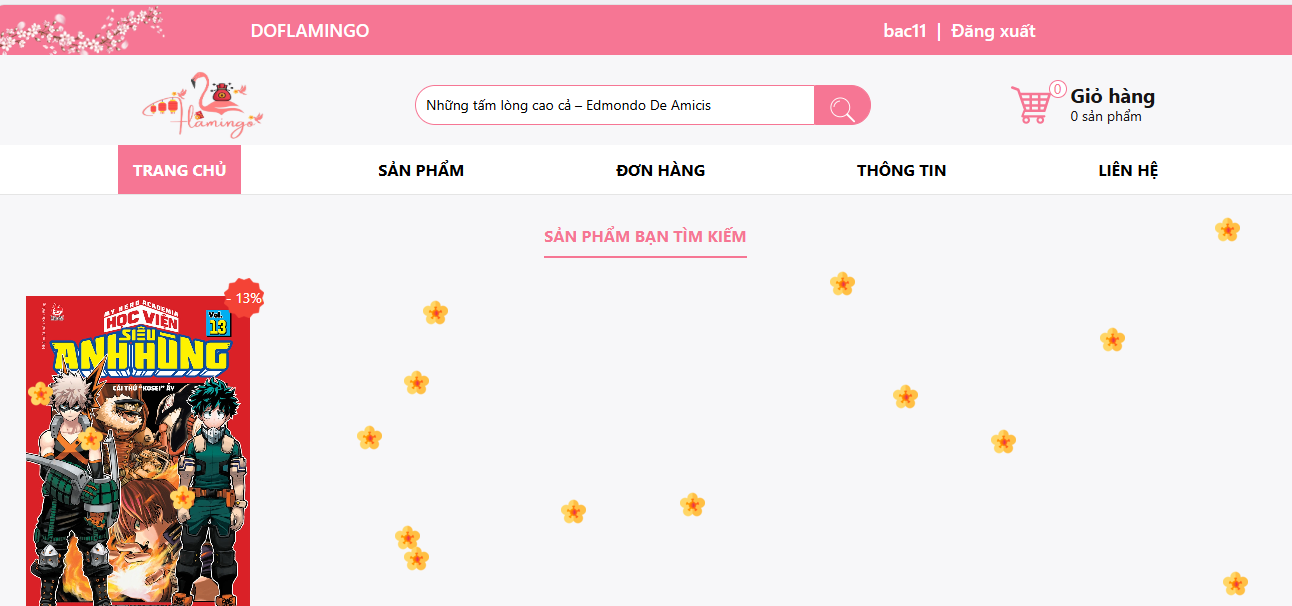The width and height of the screenshot is (1292, 606).
Task: Click the SẢN PHẨM BẠN TÌM KIẾM heading
Action: pos(645,237)
